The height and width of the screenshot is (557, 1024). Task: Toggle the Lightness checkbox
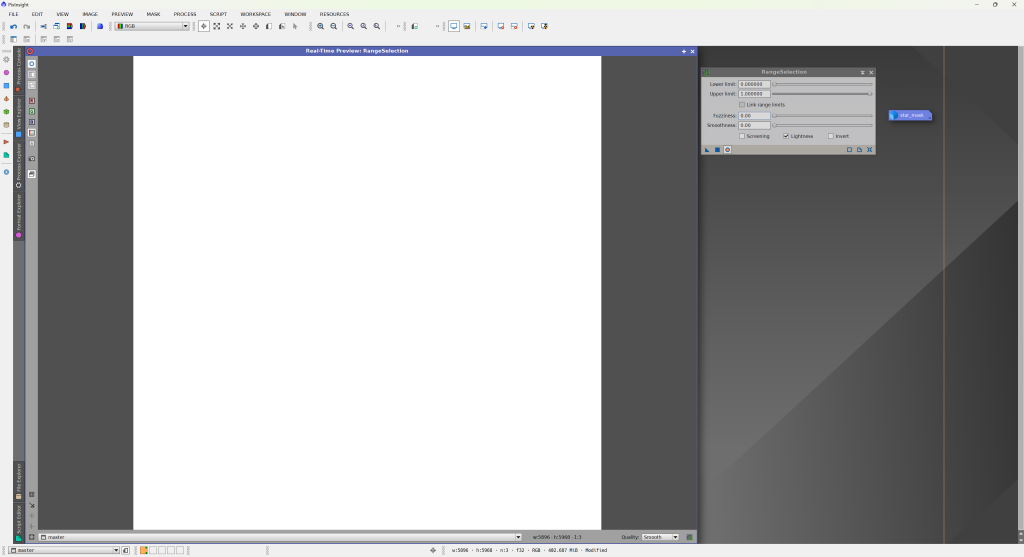[786, 136]
